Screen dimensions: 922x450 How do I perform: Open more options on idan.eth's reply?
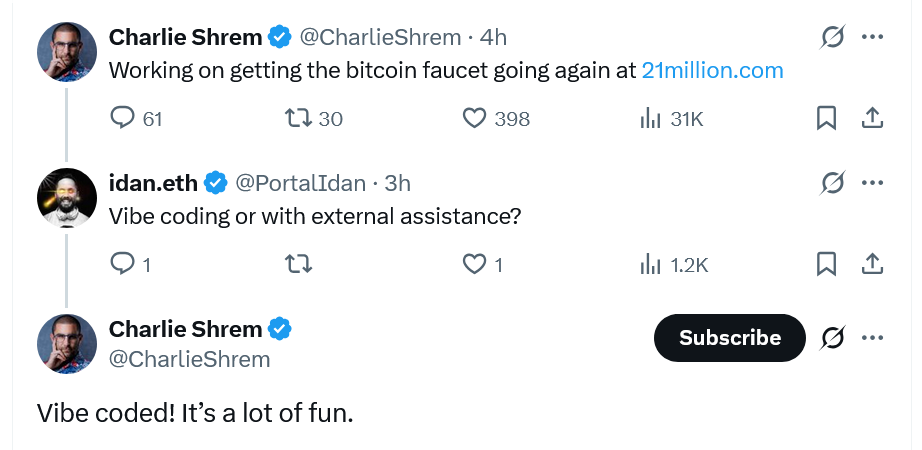872,183
